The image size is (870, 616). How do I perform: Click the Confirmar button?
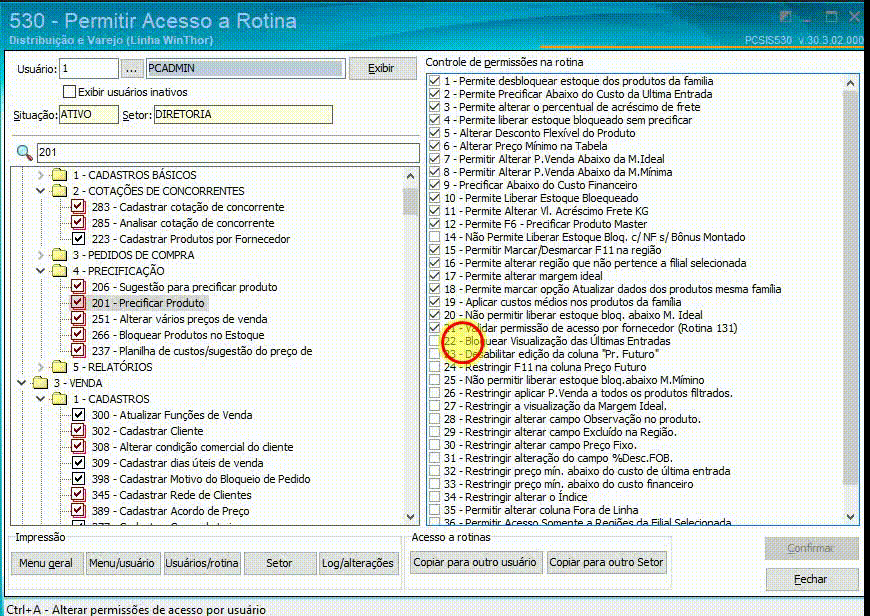click(811, 548)
